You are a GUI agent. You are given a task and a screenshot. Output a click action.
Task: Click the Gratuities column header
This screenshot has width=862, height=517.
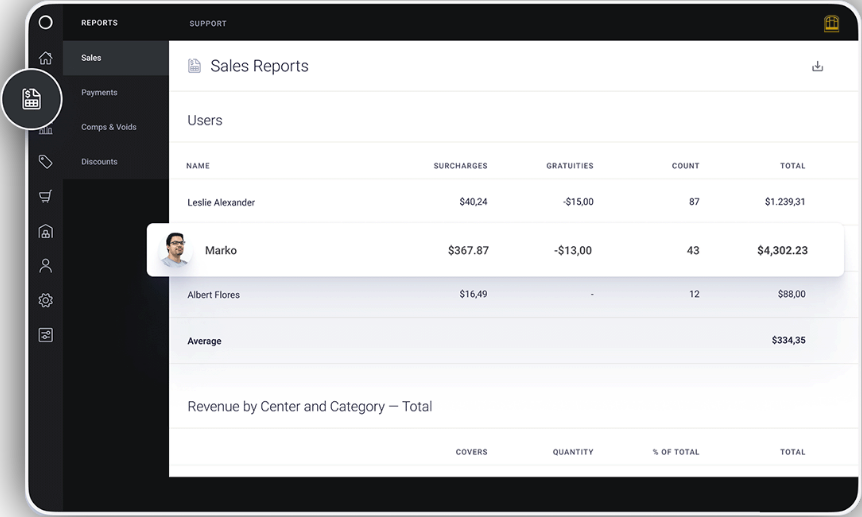570,166
